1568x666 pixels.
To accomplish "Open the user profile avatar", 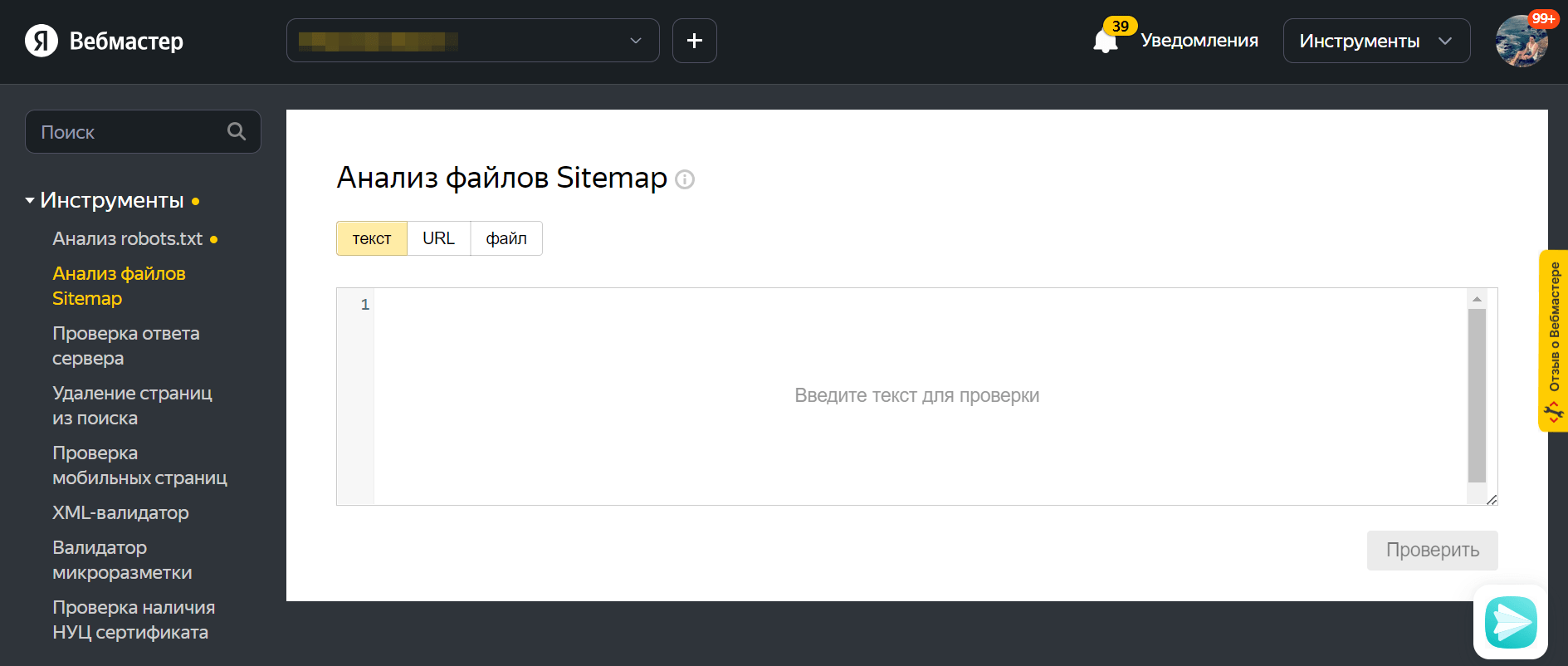I will 1521,42.
